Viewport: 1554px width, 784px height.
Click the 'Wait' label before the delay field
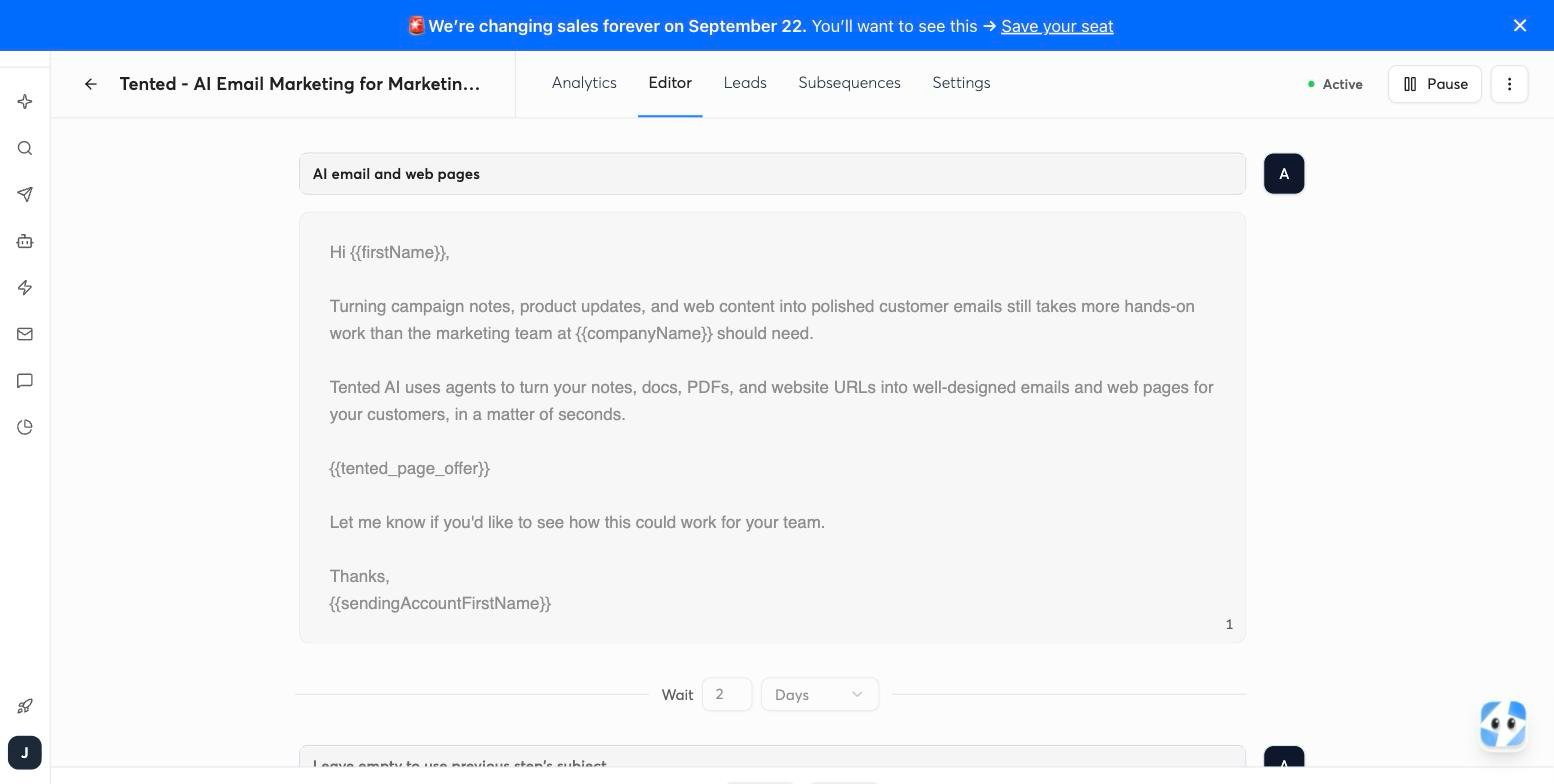tap(677, 695)
